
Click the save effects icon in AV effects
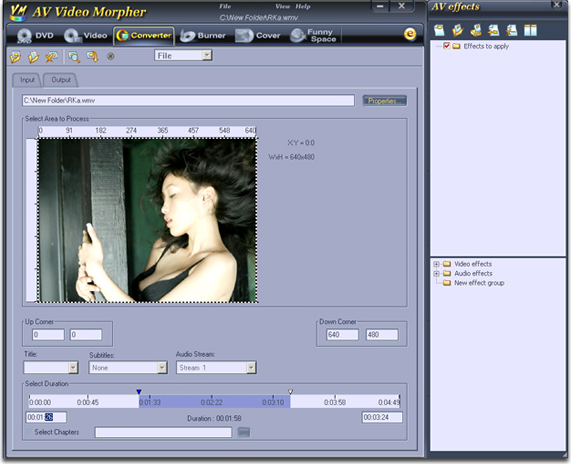[476, 30]
